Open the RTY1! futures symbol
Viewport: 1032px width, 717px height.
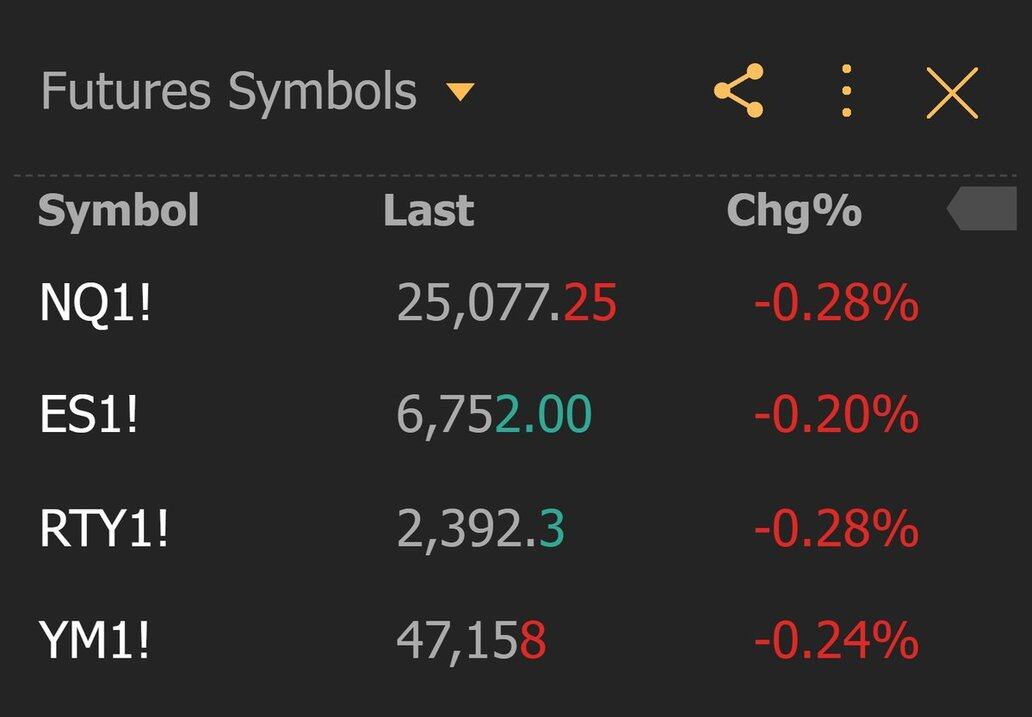(104, 529)
